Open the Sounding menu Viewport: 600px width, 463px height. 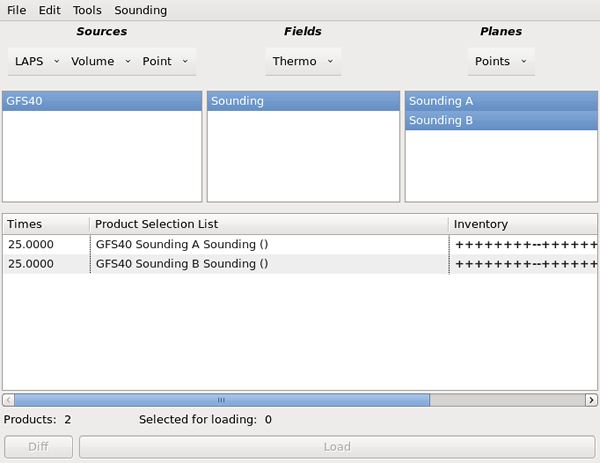point(140,10)
